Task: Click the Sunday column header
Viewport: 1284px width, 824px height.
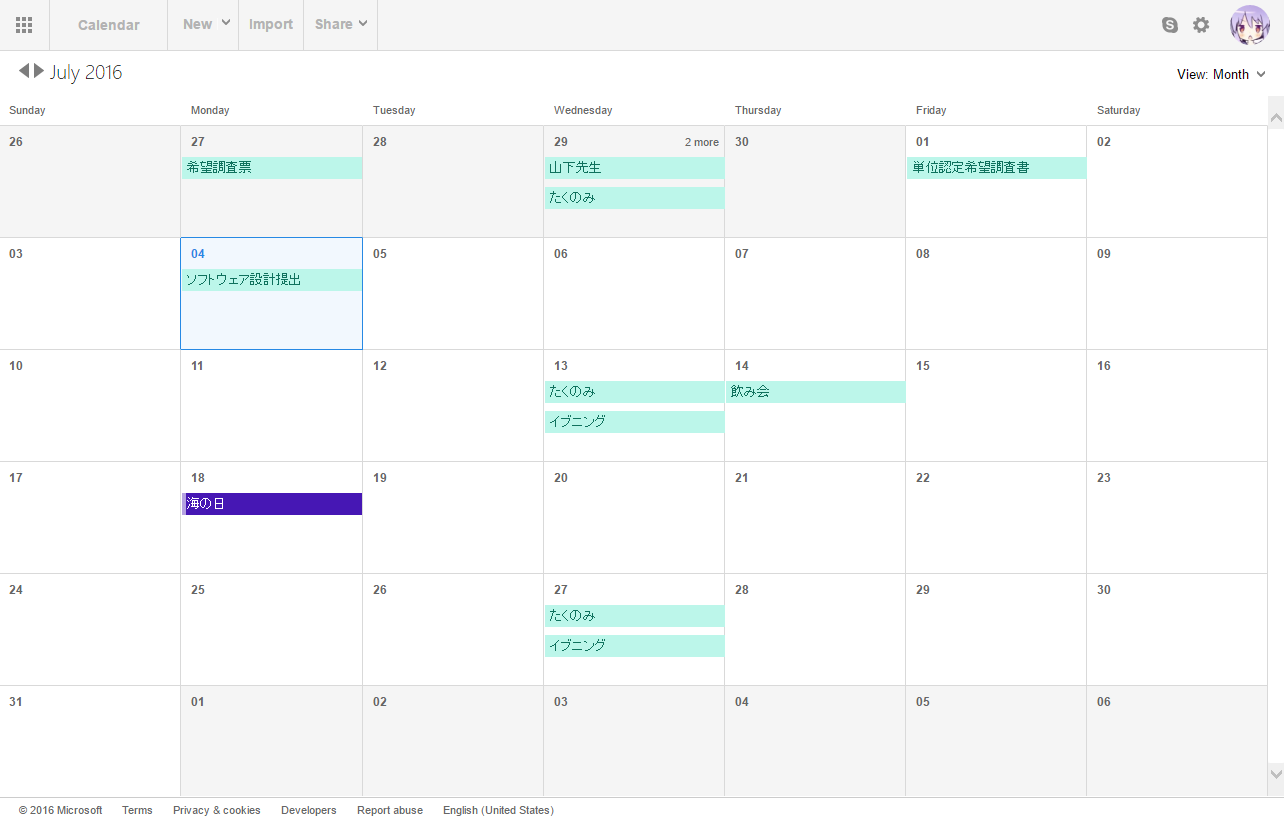Action: [x=27, y=110]
